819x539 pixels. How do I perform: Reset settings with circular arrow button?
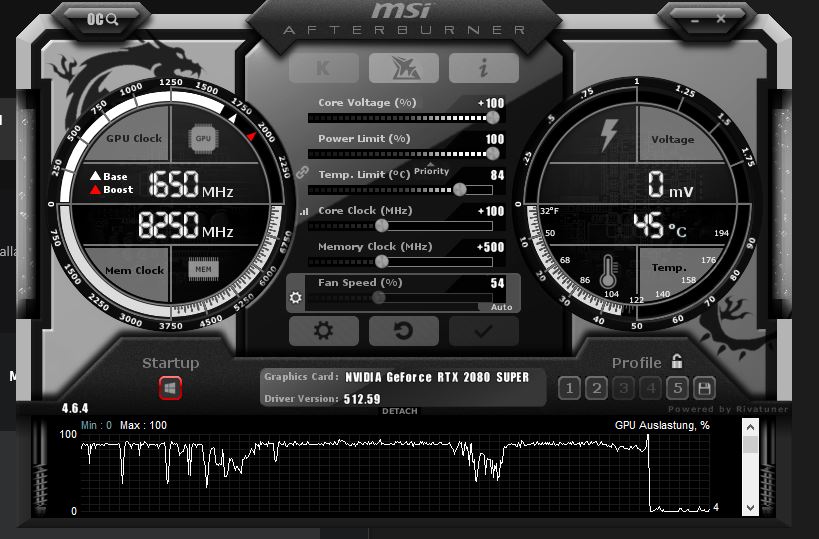click(404, 331)
